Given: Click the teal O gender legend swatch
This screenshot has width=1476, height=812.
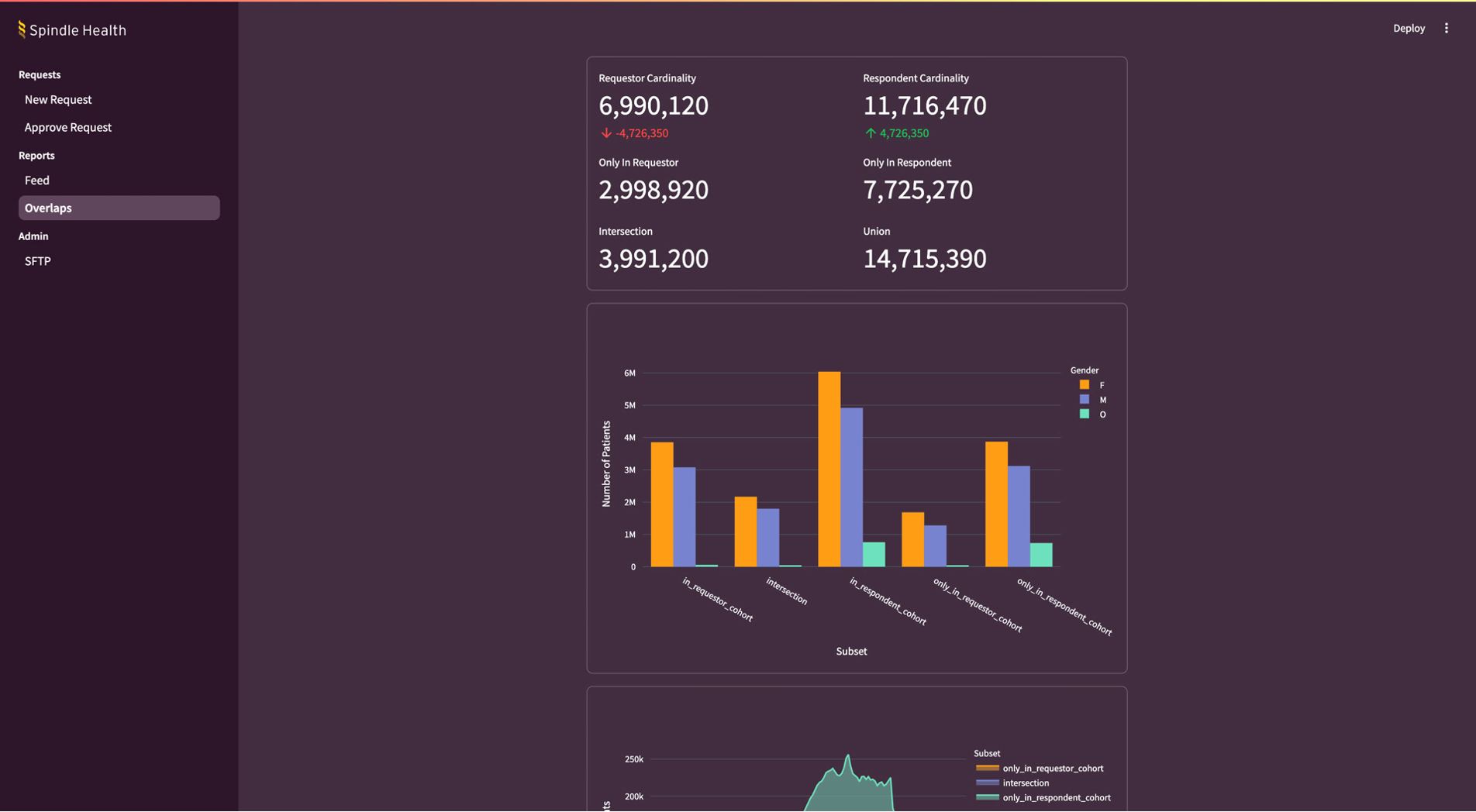Looking at the screenshot, I should coord(1085,414).
